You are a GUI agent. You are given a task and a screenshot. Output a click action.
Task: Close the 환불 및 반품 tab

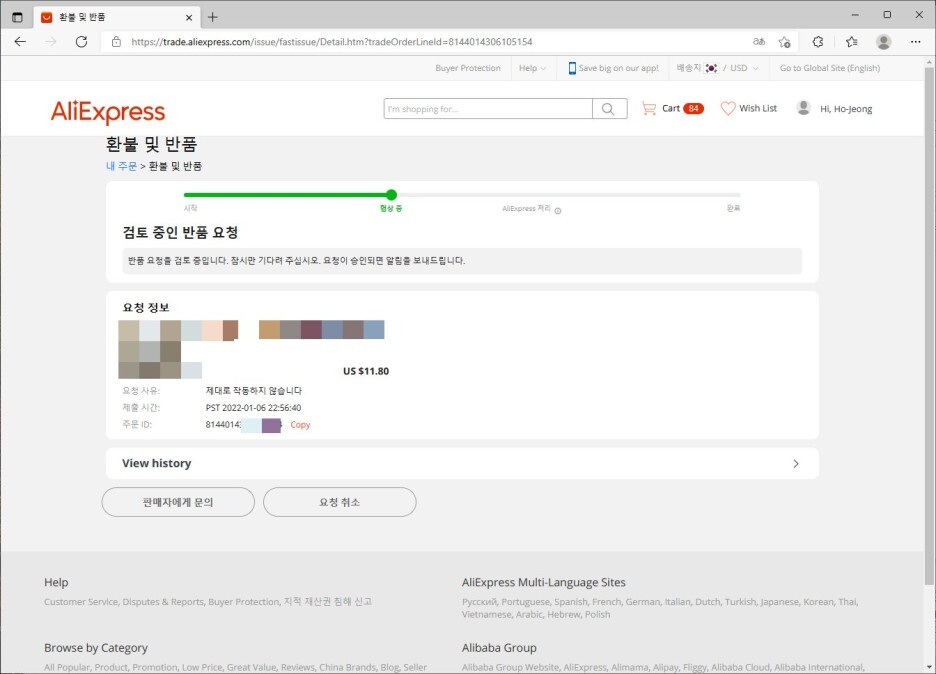pyautogui.click(x=189, y=17)
